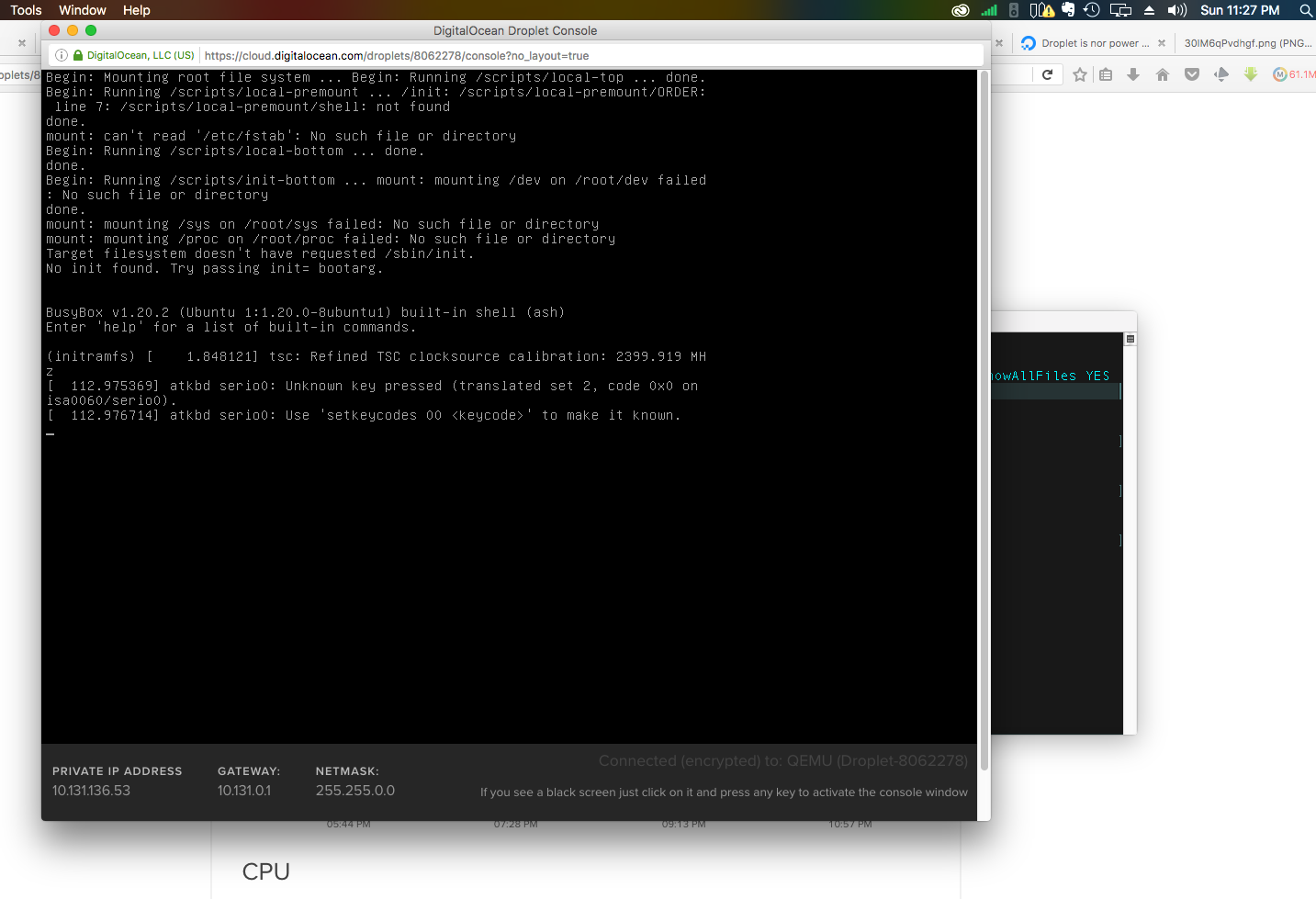The height and width of the screenshot is (899, 1316).
Task: Click the 61.1M memory indicator icon
Action: click(1294, 74)
